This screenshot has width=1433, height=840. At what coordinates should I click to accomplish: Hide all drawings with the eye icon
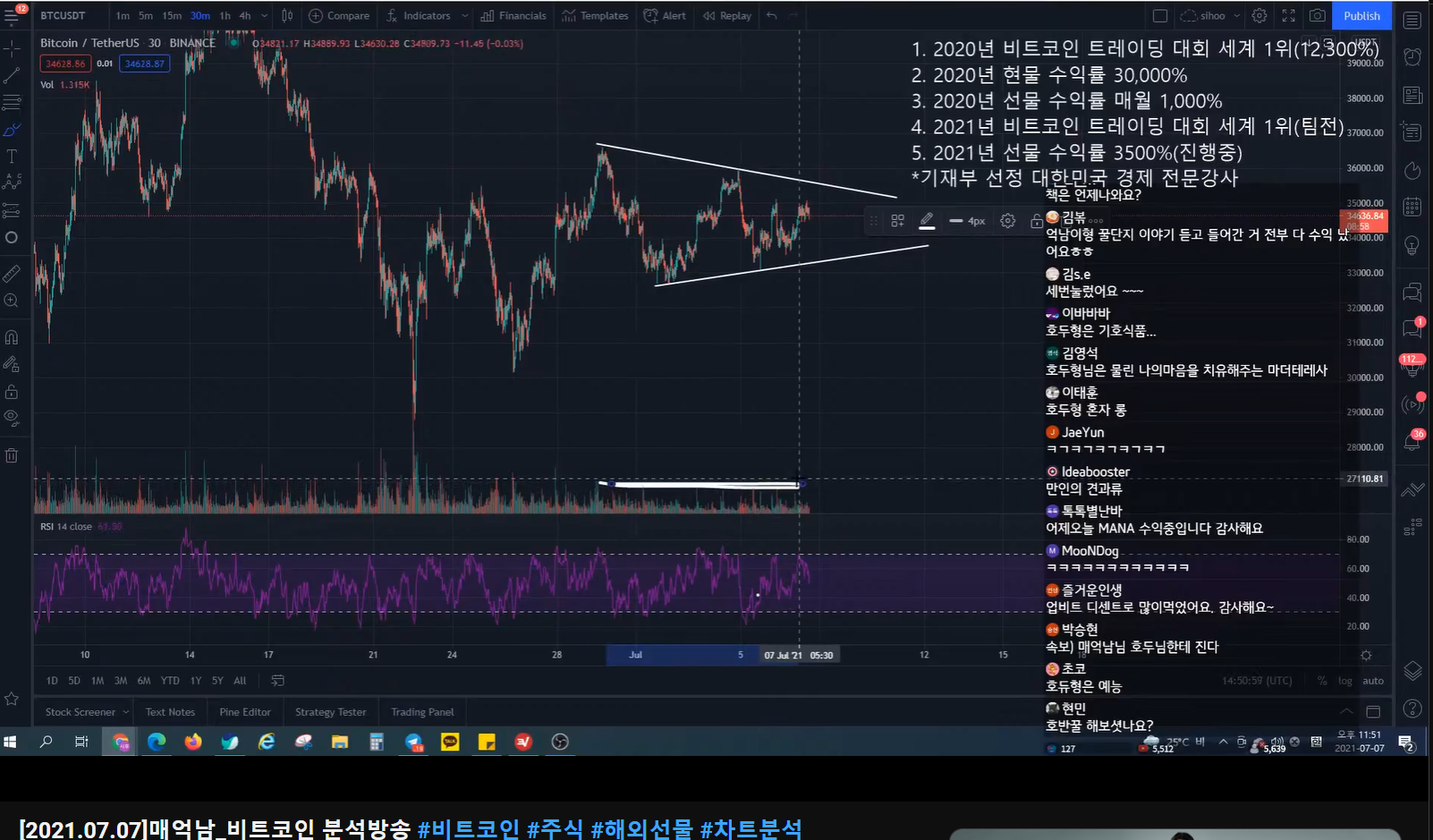click(x=12, y=417)
